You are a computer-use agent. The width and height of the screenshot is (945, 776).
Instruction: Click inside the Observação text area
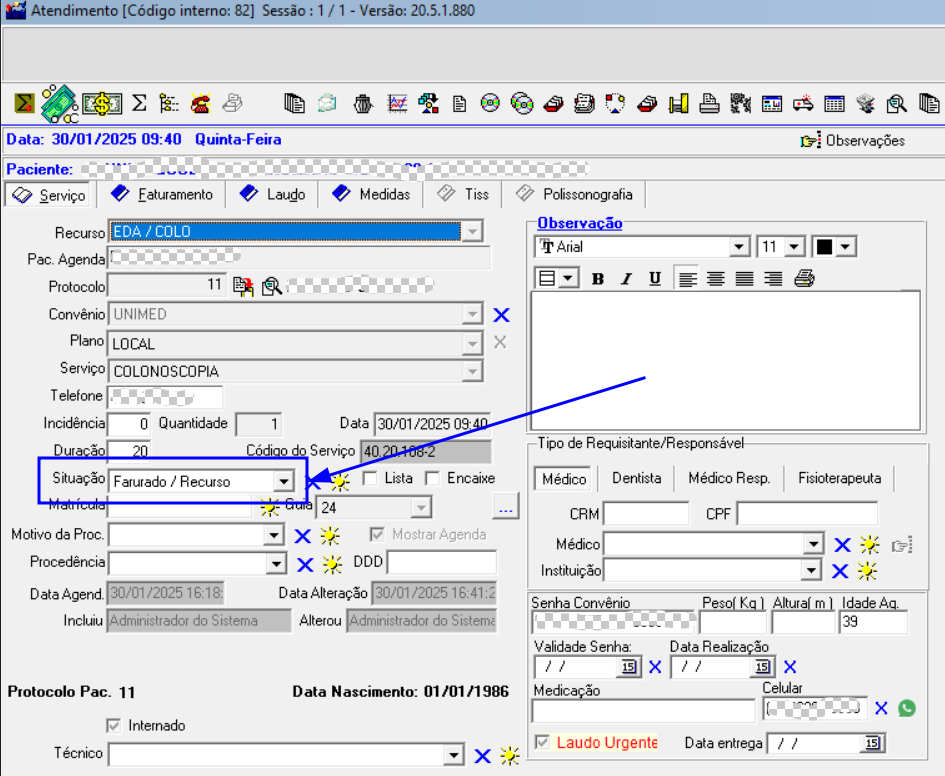(726, 360)
